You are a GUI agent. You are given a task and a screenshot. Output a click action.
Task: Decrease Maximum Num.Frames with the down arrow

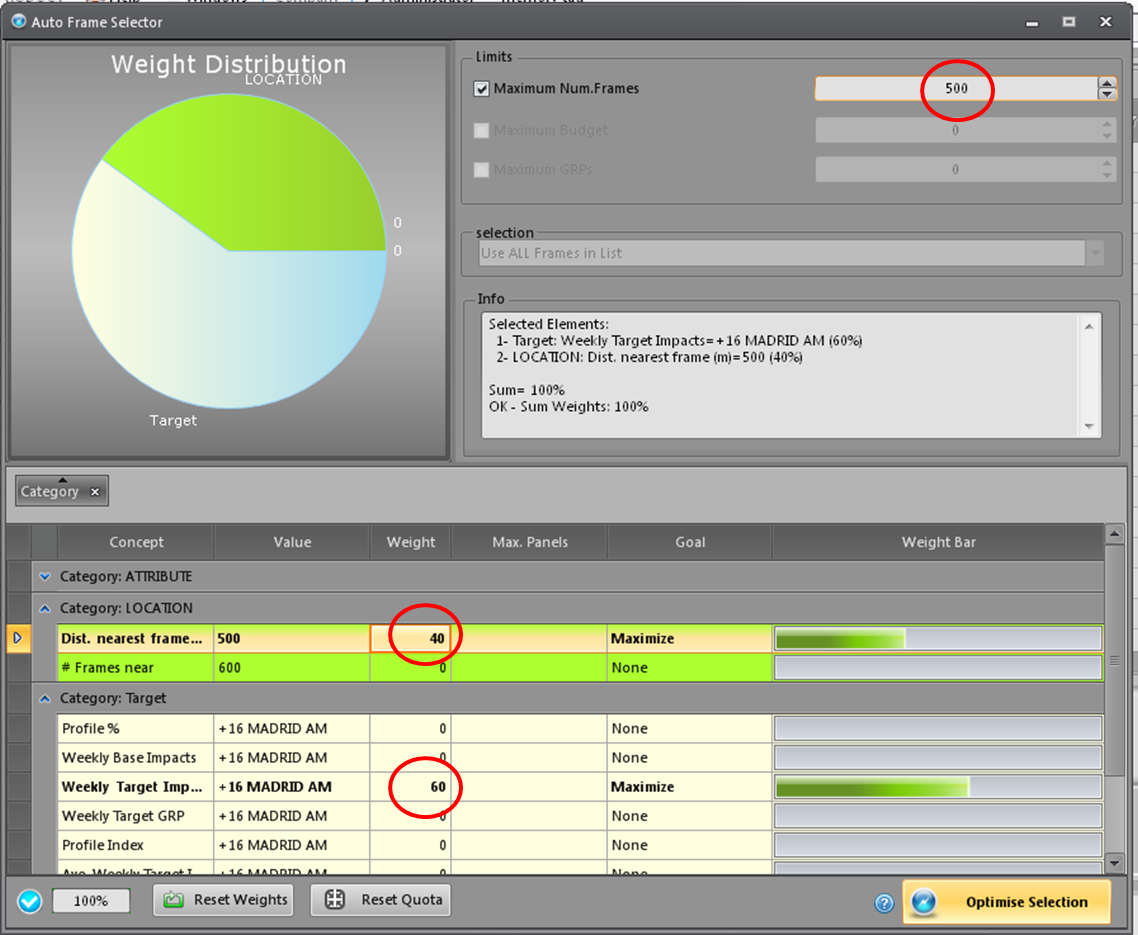(1106, 94)
